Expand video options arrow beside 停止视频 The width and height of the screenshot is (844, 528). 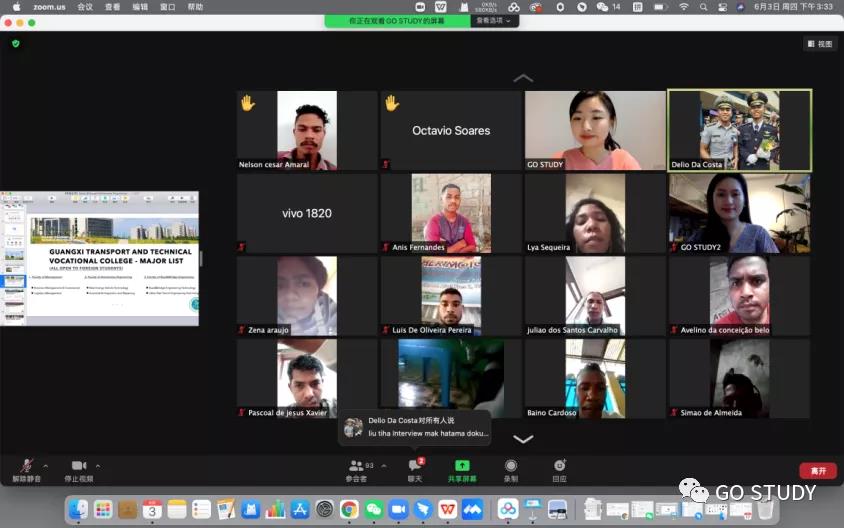pos(97,465)
